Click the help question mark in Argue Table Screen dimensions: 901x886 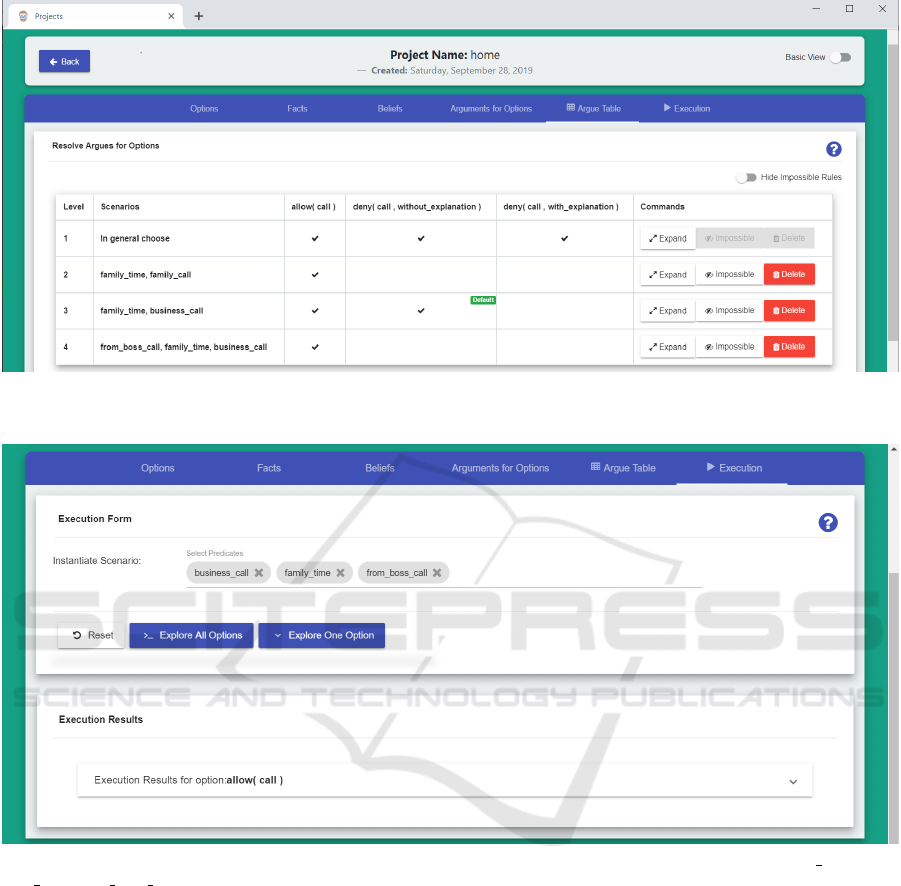coord(833,149)
